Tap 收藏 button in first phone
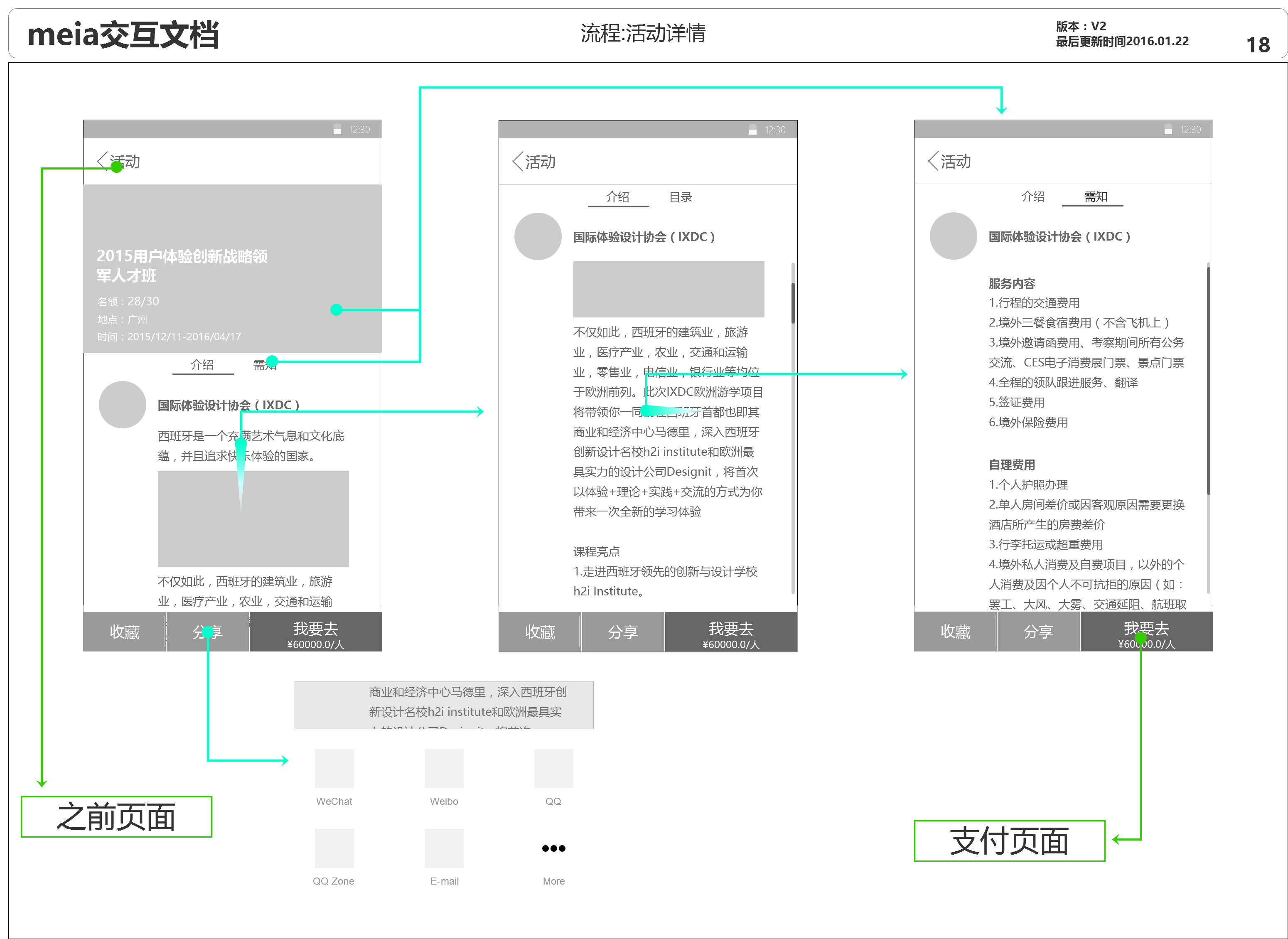Screen dimensions: 1288x939 (x=125, y=632)
